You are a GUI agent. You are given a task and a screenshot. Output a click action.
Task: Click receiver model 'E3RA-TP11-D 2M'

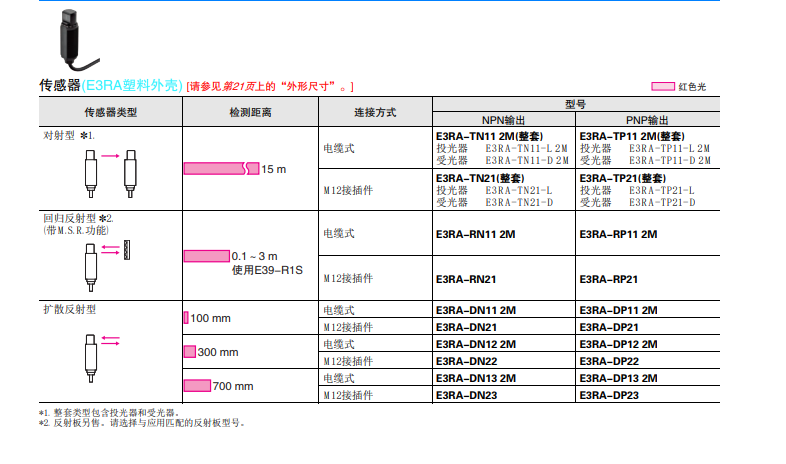[670, 160]
